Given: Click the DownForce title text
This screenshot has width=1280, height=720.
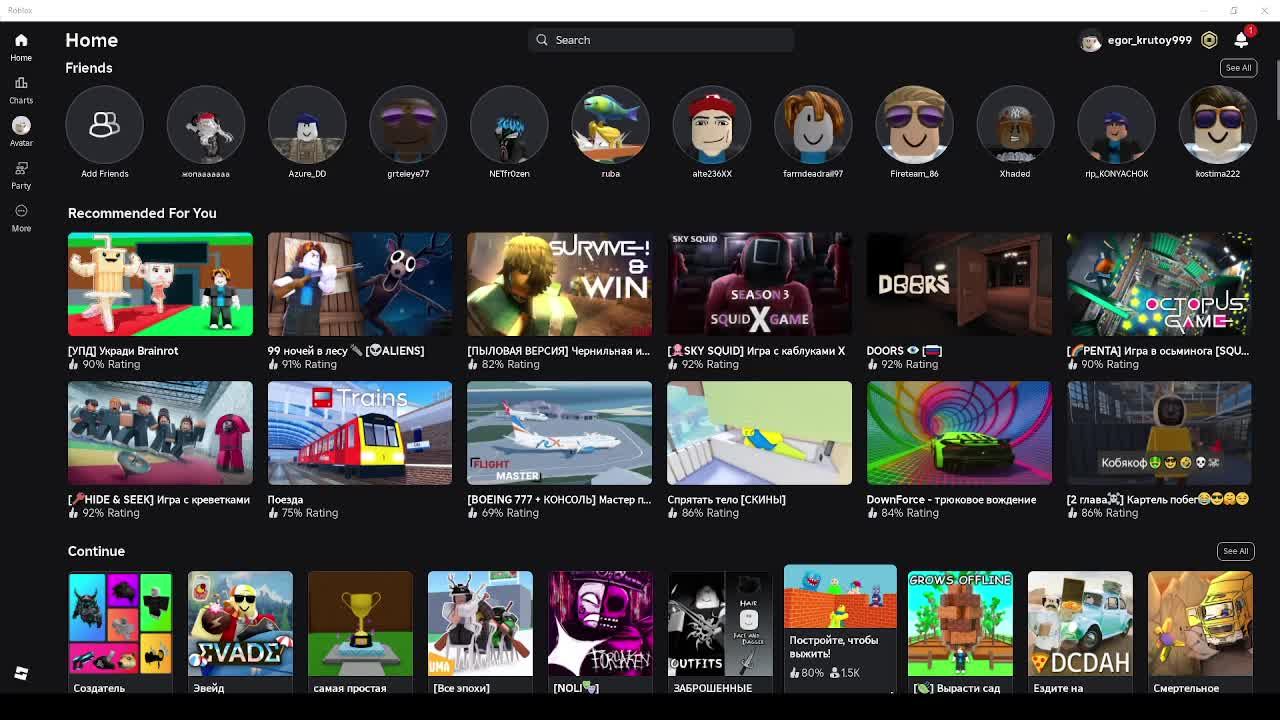Looking at the screenshot, I should tap(951, 500).
